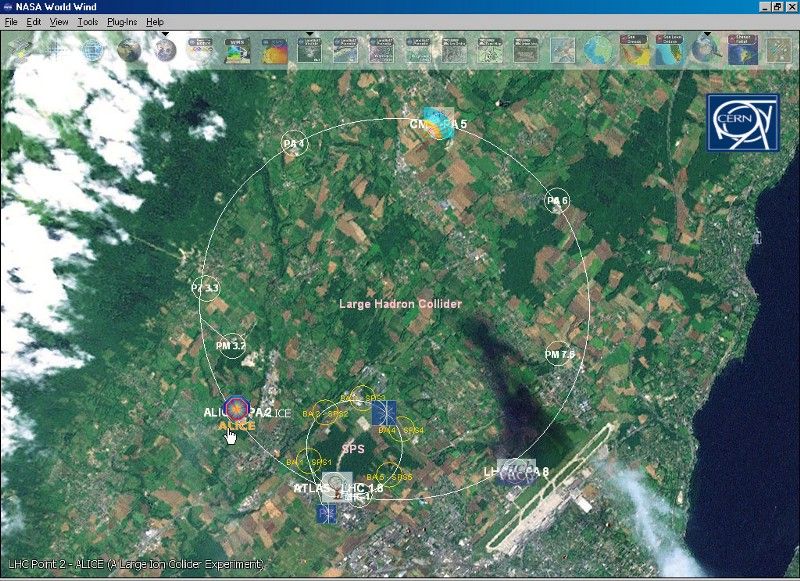Screen dimensions: 800x581
Task: Click the PA 6 access point marker
Action: tap(557, 200)
